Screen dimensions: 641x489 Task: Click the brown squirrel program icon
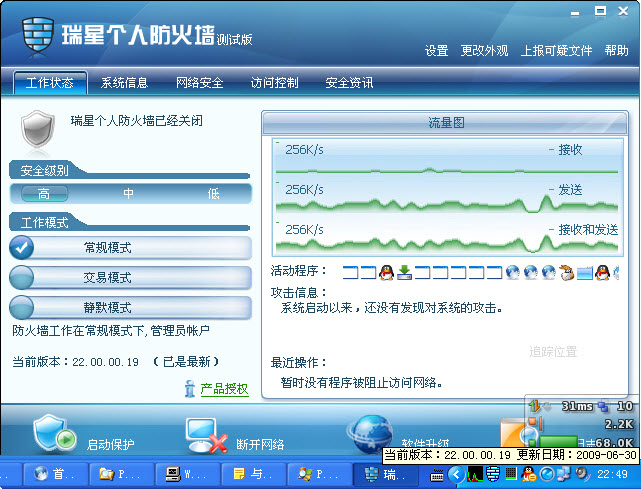tap(567, 272)
